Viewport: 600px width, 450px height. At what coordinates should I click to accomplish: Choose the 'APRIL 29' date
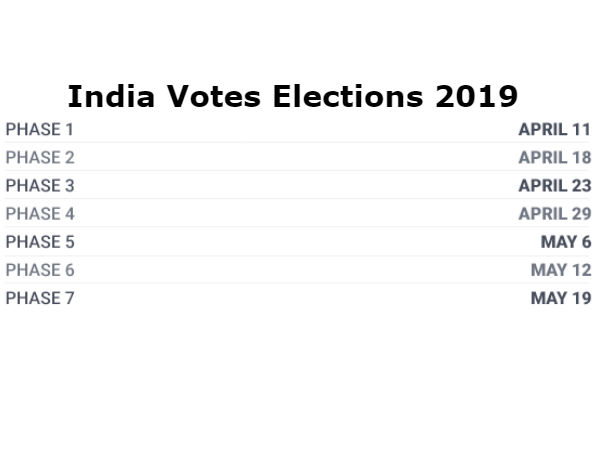[555, 213]
